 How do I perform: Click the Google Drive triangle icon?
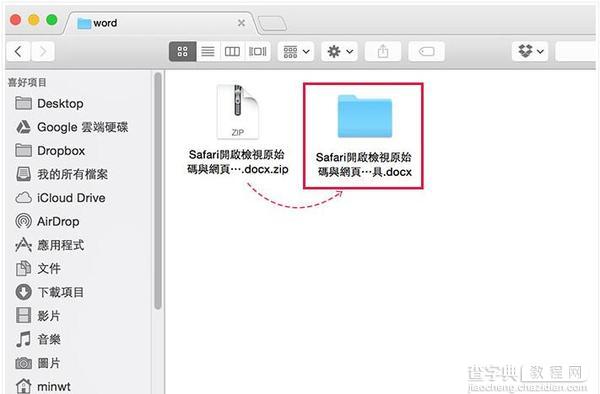click(x=23, y=127)
